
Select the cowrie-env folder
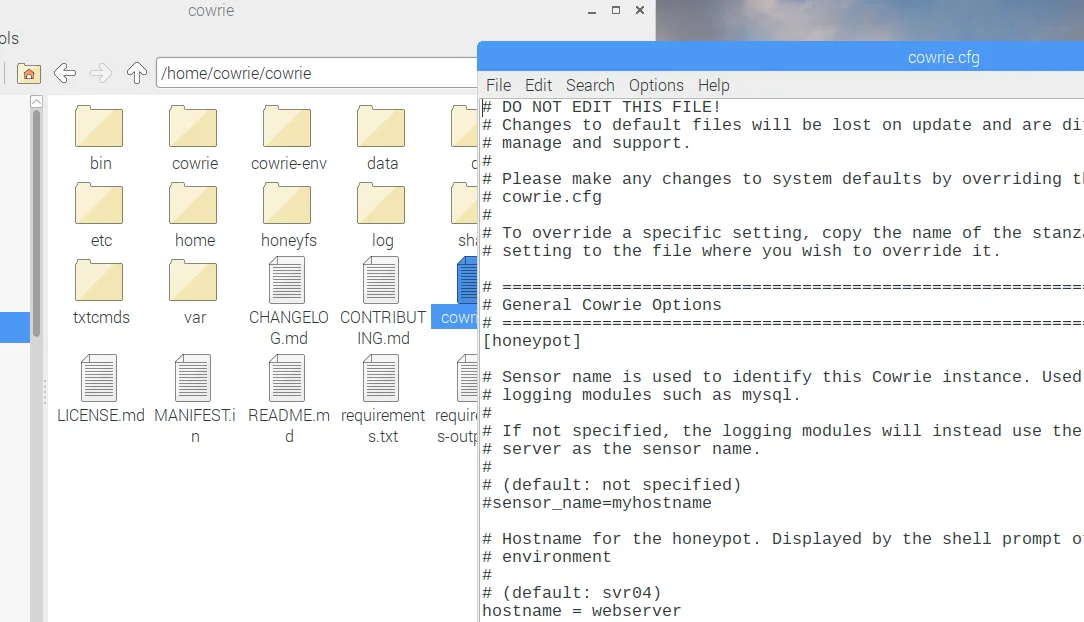pos(288,126)
